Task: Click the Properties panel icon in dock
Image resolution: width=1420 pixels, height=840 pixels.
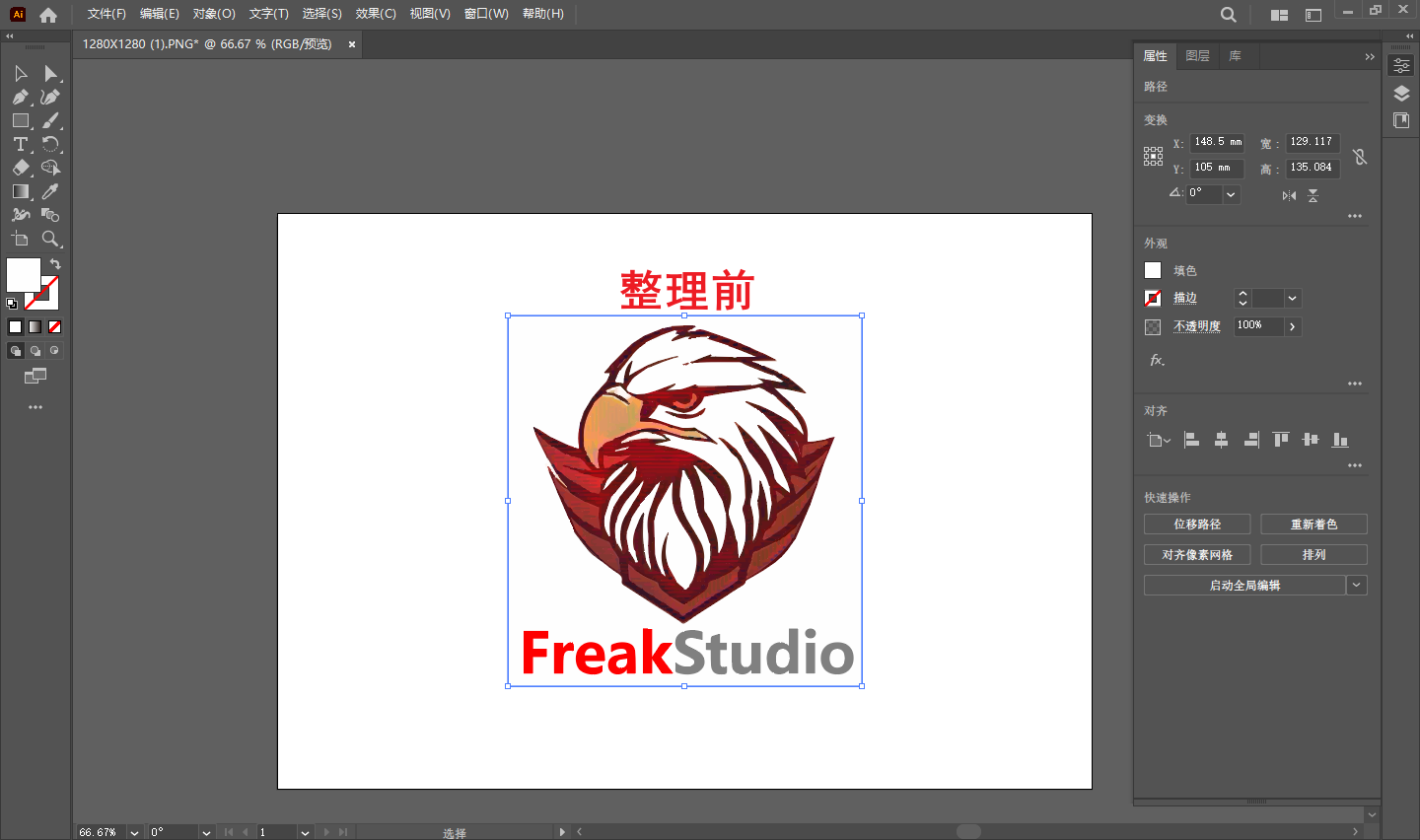Action: [x=1401, y=66]
